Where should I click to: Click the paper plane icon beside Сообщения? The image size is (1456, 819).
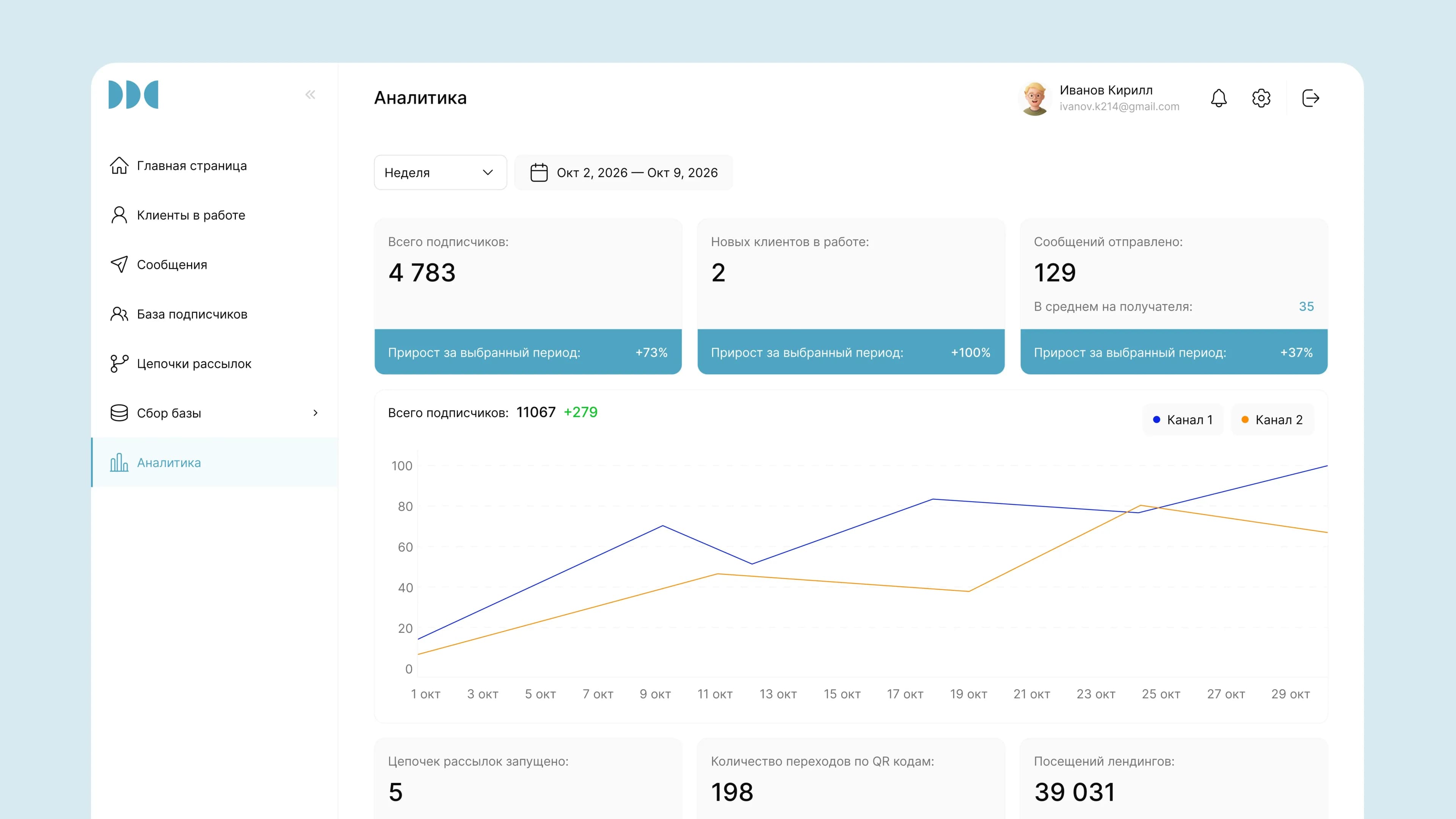[x=119, y=265]
